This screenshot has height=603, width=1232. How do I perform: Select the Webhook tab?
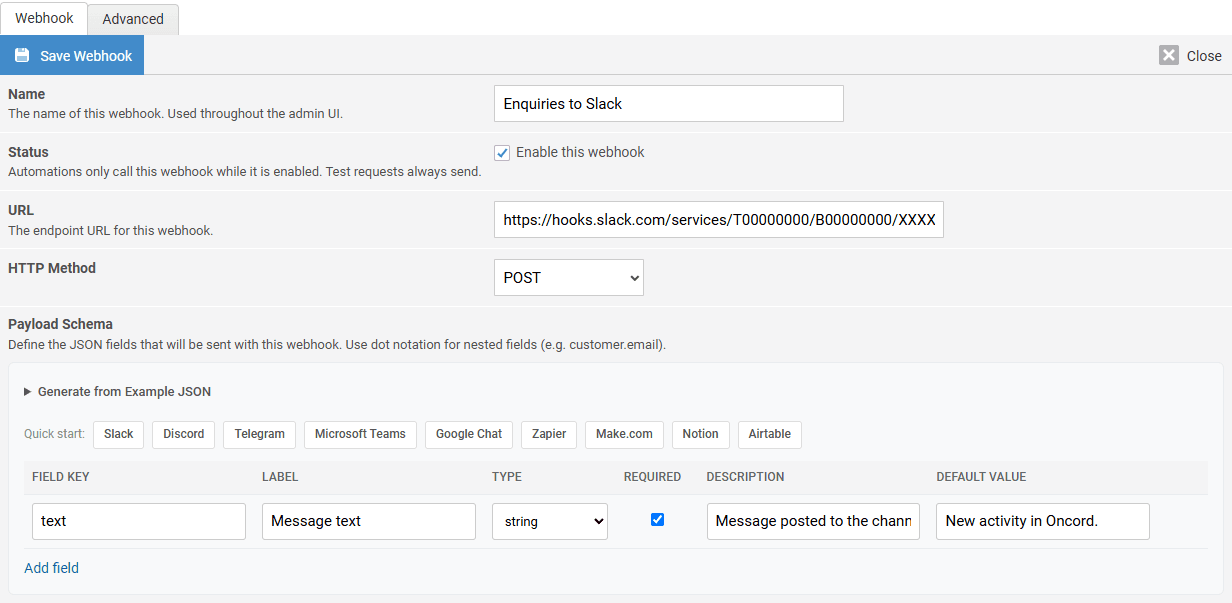tap(44, 18)
